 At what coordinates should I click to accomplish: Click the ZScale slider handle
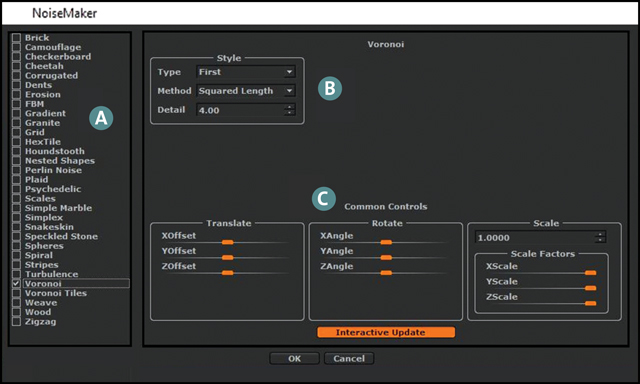591,303
